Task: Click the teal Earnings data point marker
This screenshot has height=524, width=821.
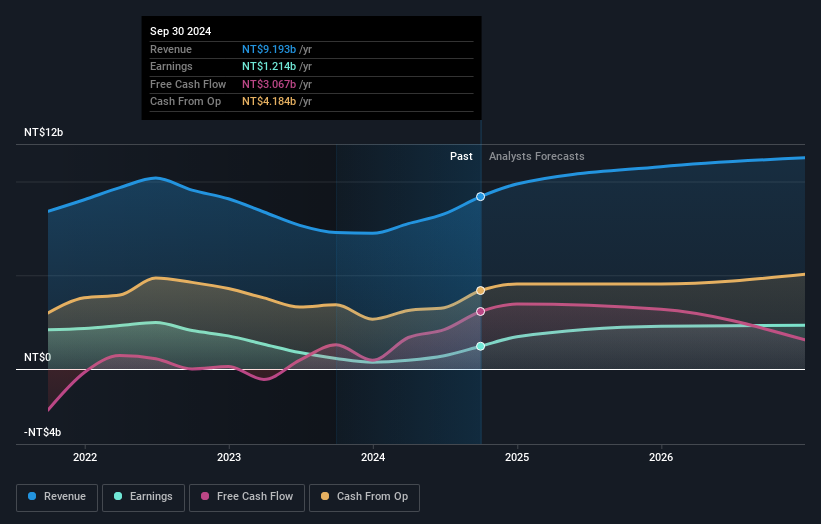Action: (480, 347)
